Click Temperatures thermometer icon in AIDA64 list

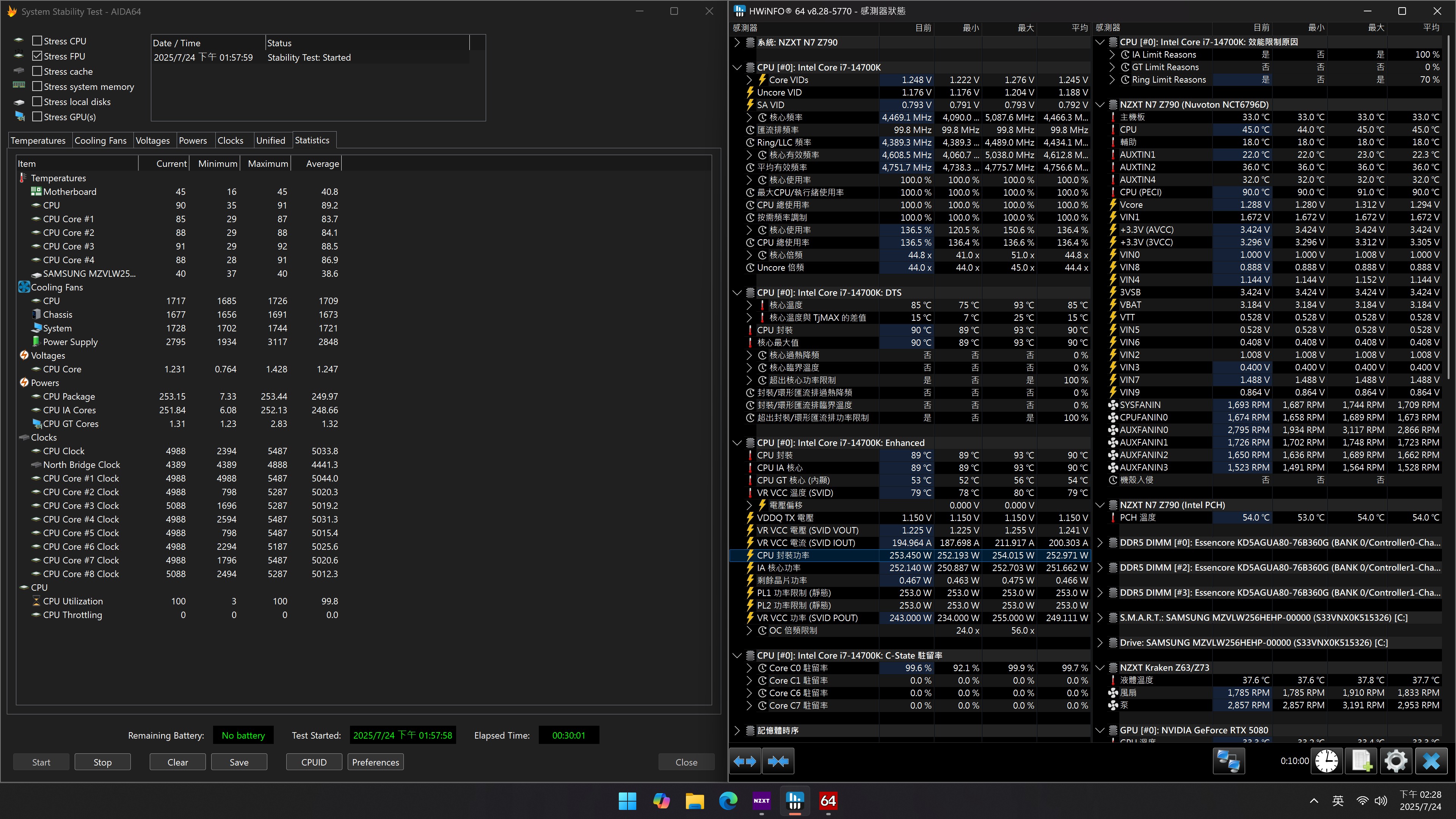(23, 178)
